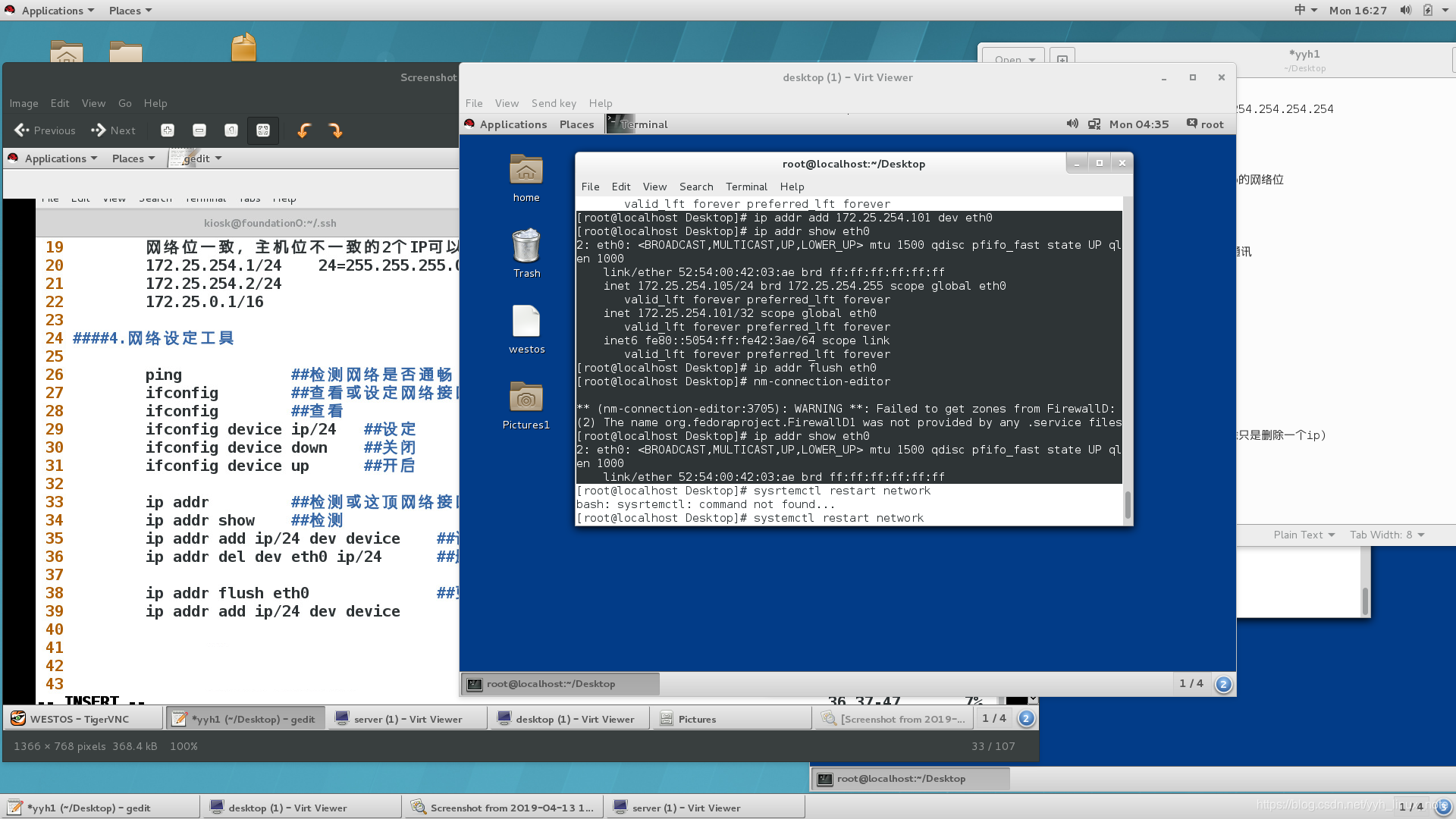Click the zoom in toolbar icon
Image resolution: width=1456 pixels, height=819 pixels.
[168, 130]
